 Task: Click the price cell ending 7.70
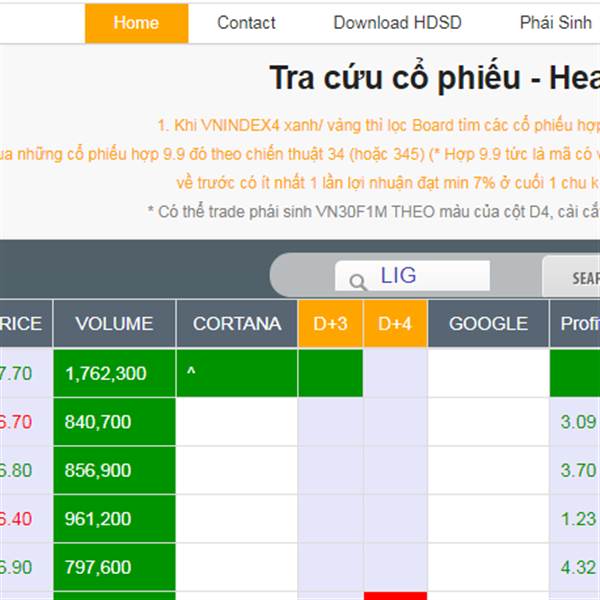[x=26, y=373]
